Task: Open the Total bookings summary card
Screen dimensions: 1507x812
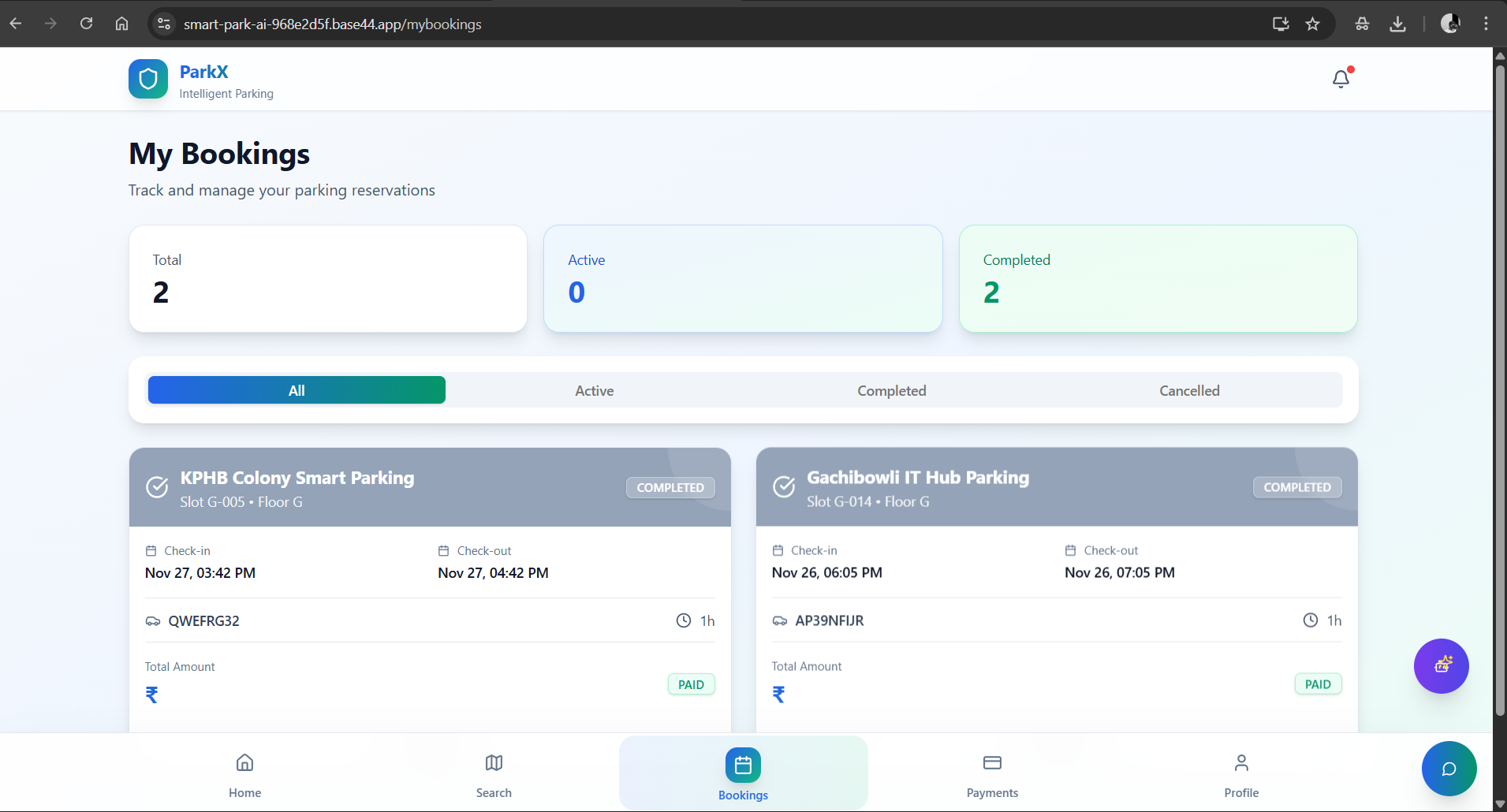Action: point(328,279)
